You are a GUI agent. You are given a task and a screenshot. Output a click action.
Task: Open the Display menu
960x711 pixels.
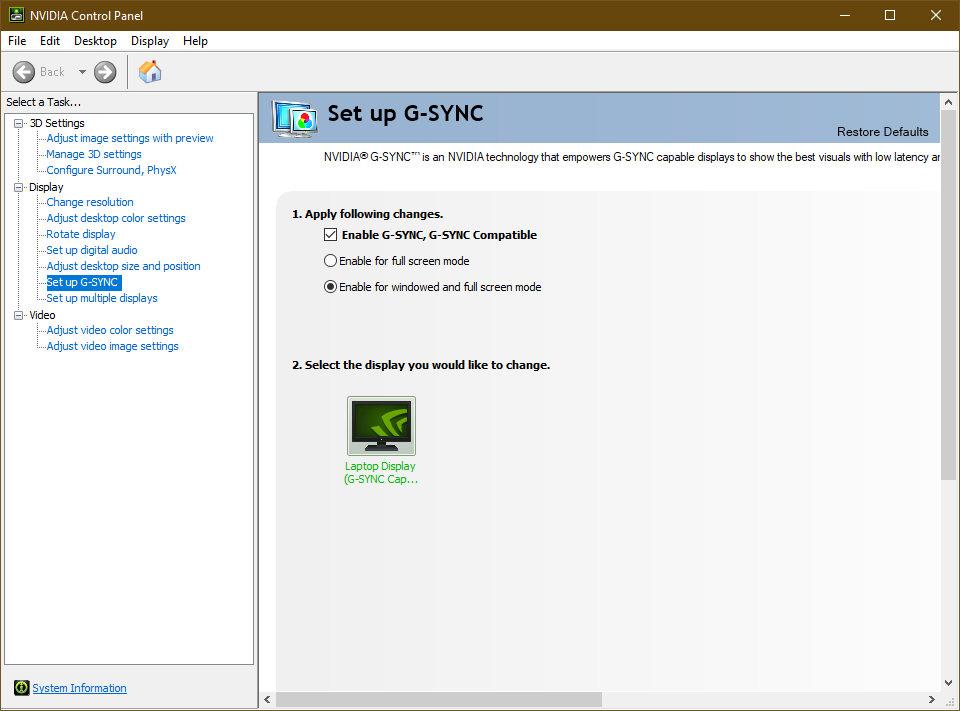(150, 41)
